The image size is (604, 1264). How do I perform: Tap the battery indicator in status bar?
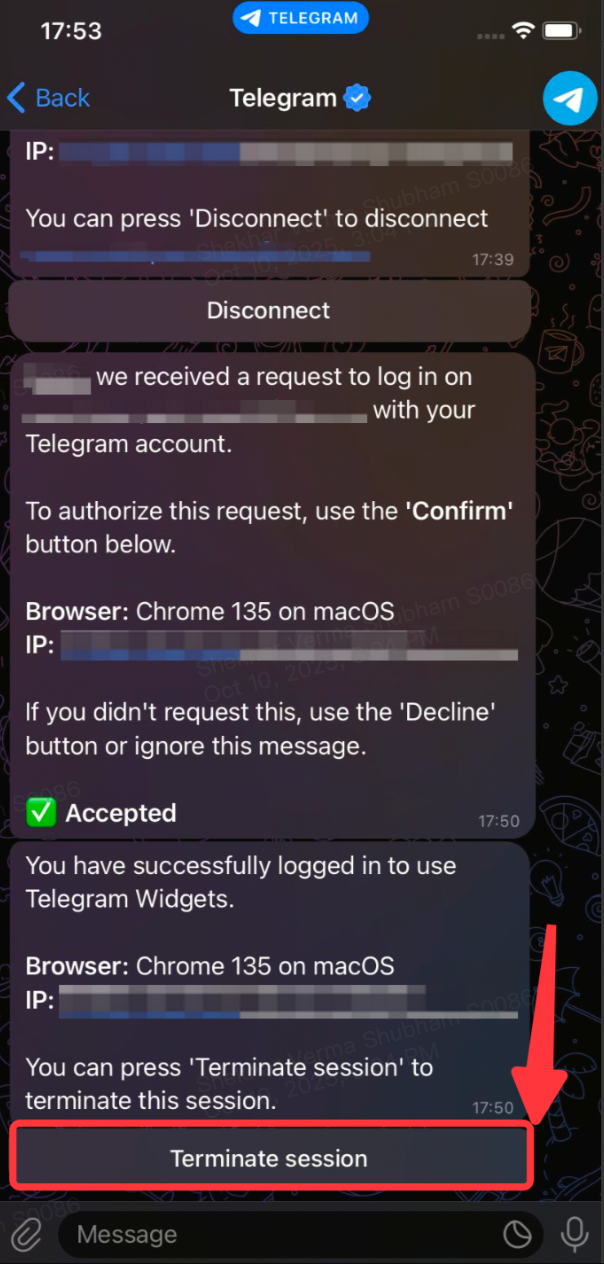(x=563, y=31)
